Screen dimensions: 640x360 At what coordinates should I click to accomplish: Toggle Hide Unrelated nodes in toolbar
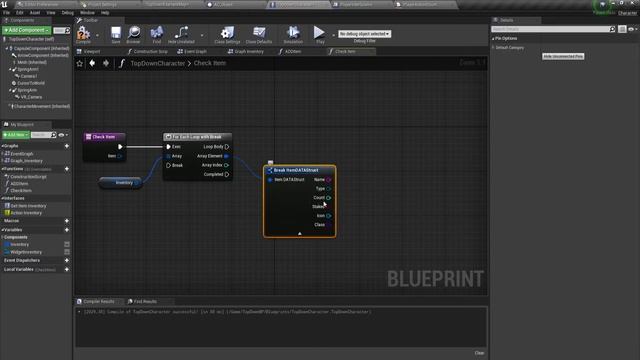tap(181, 33)
